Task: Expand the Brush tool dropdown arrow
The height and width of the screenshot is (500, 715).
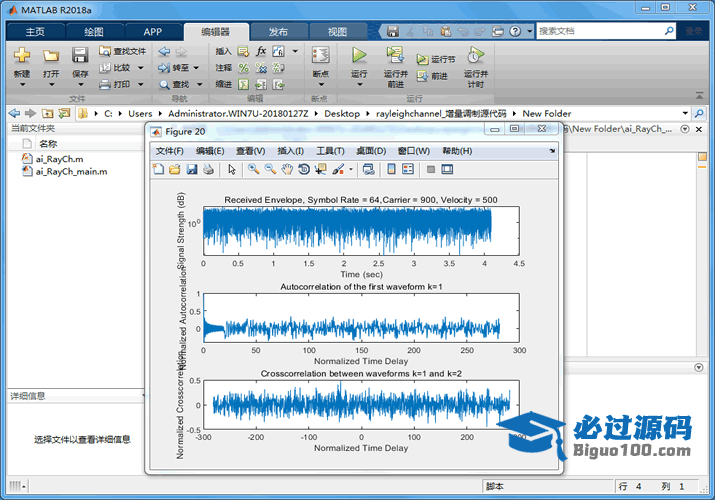Action: (350, 169)
